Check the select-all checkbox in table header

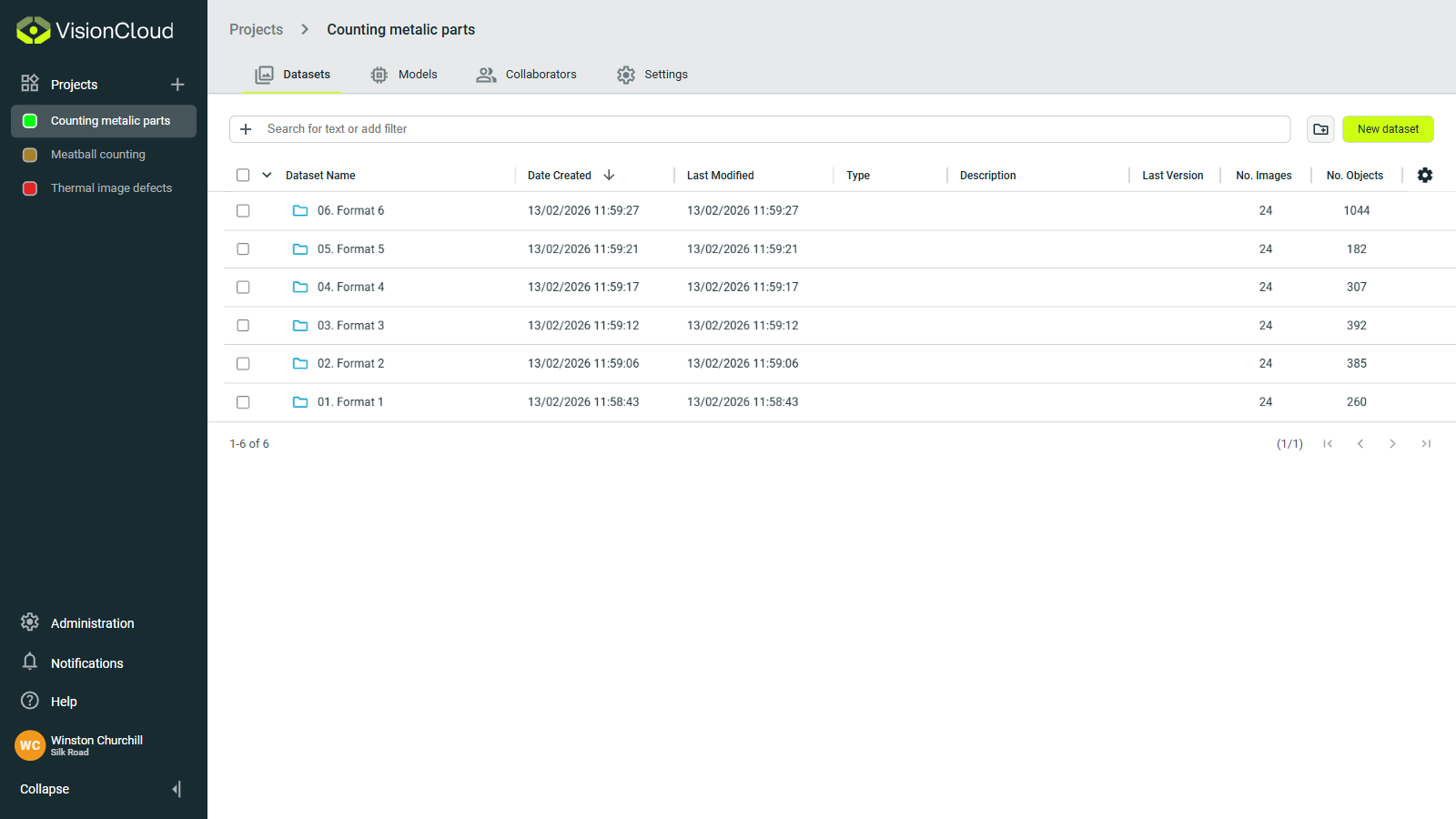(x=242, y=174)
